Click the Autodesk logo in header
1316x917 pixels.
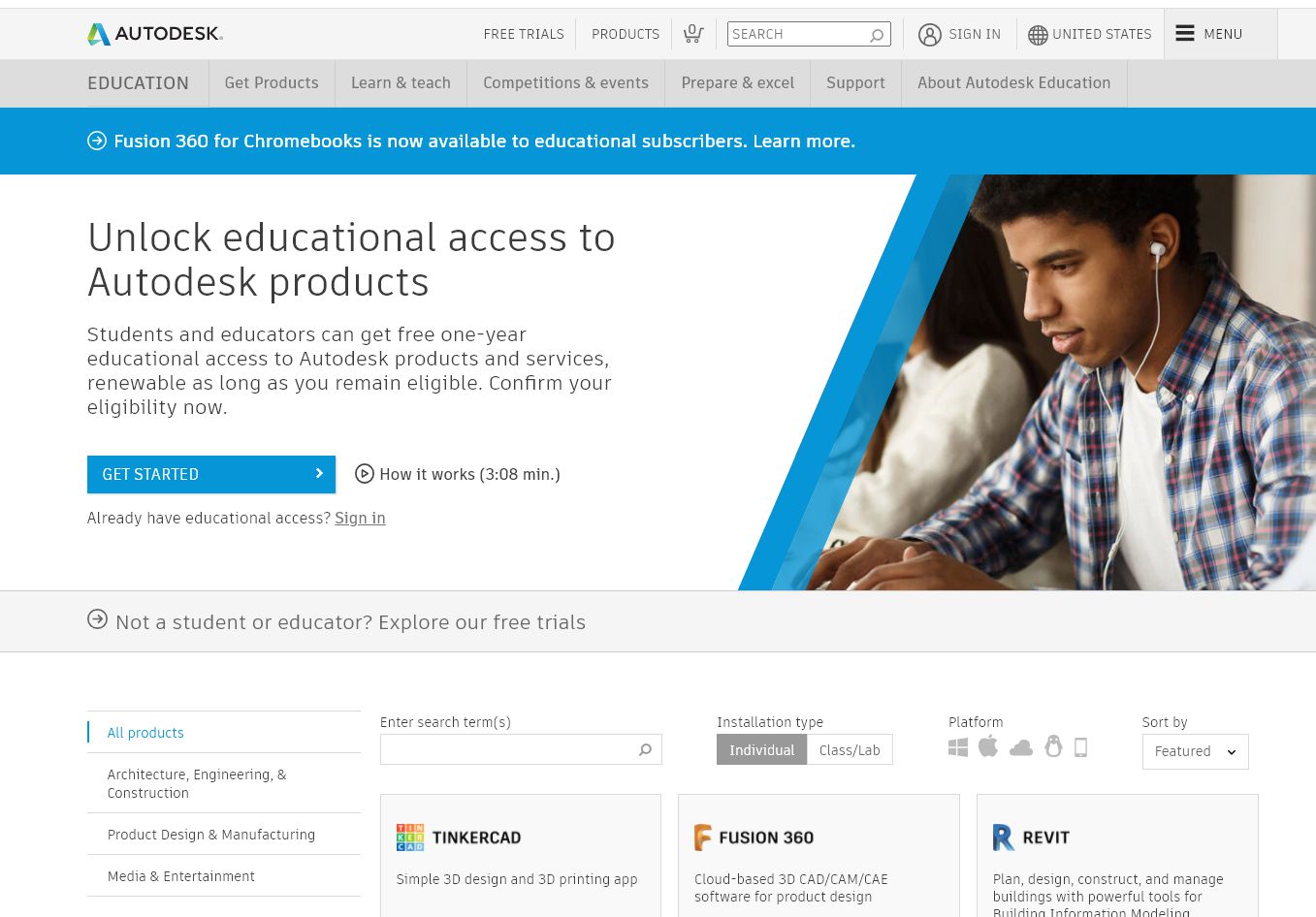click(x=155, y=34)
